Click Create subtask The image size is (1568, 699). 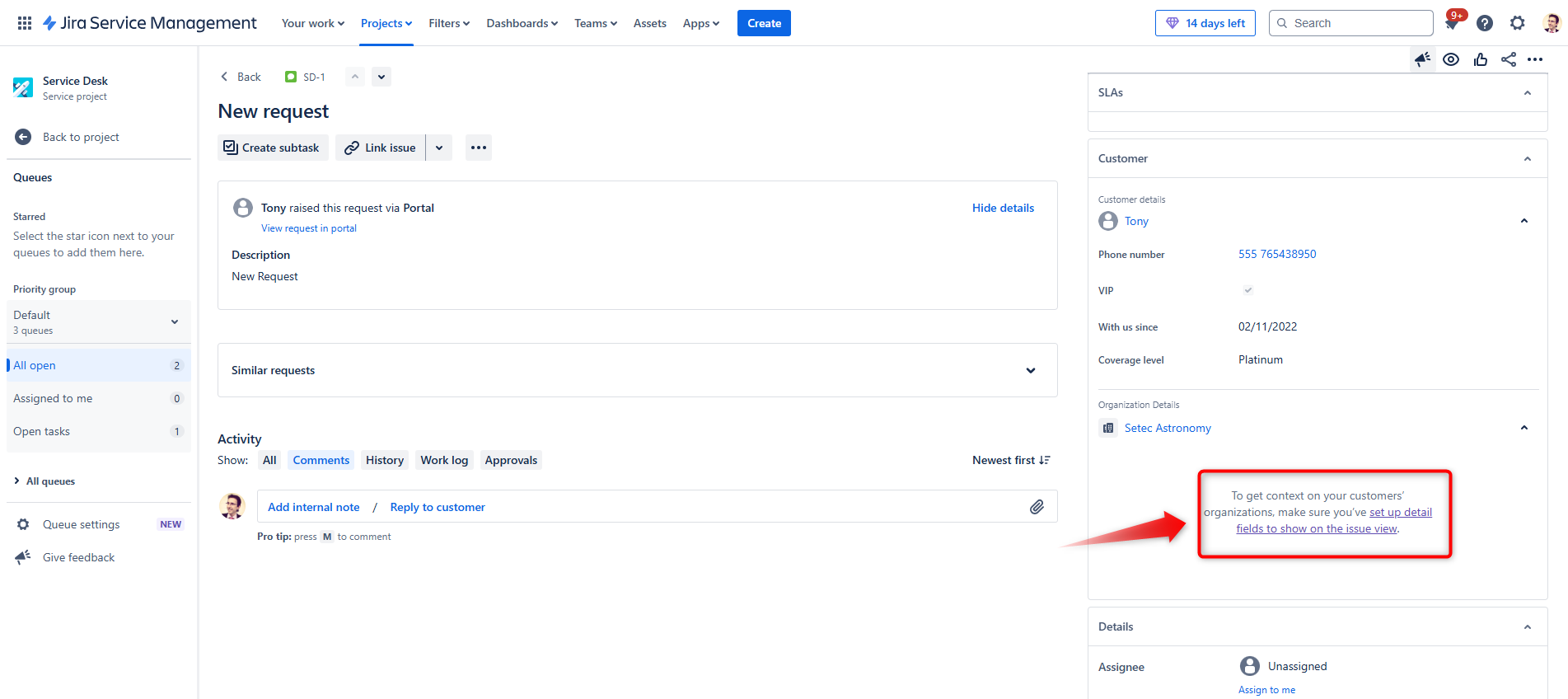[273, 148]
